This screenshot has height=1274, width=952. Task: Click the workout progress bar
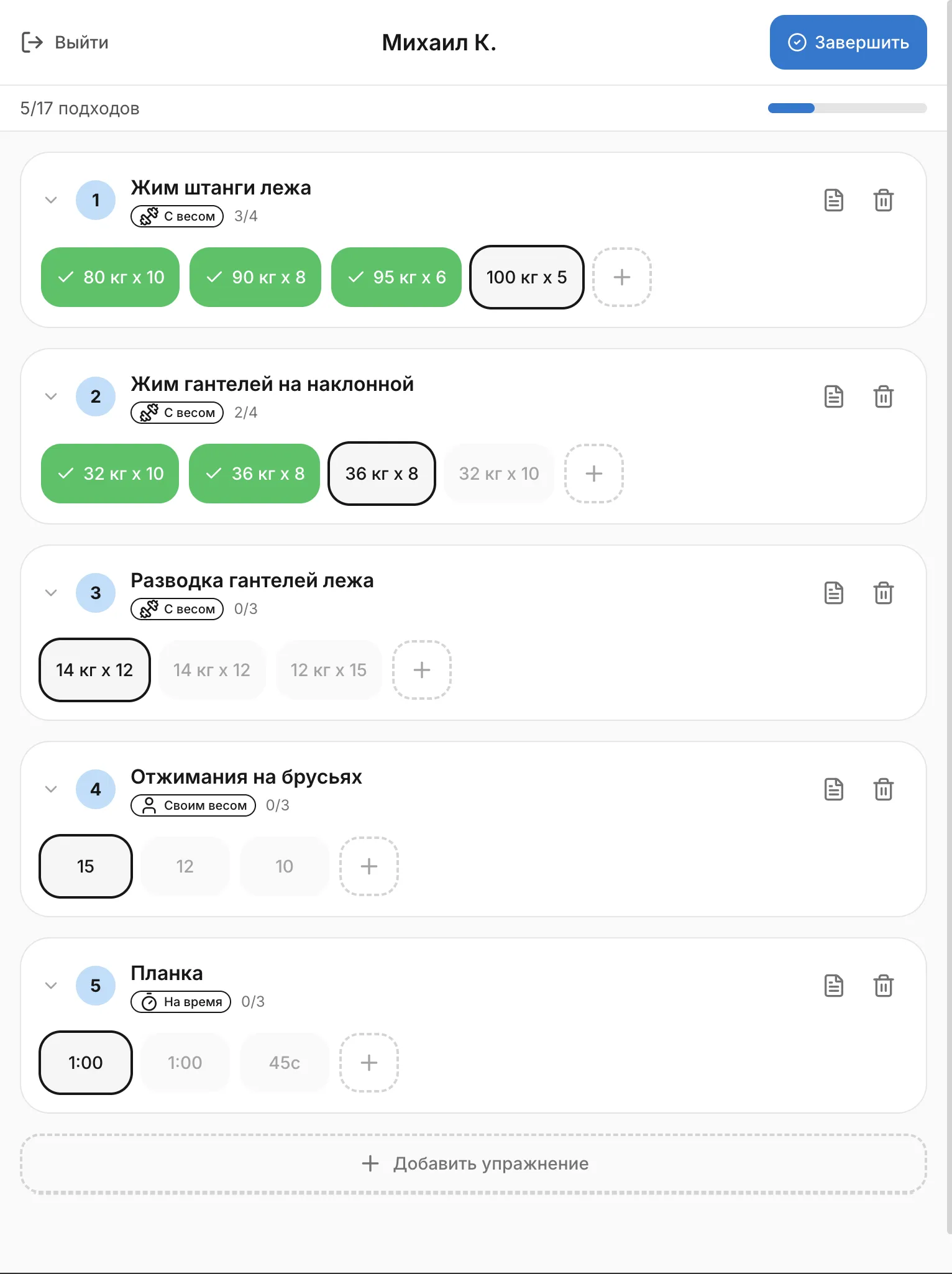[x=846, y=108]
